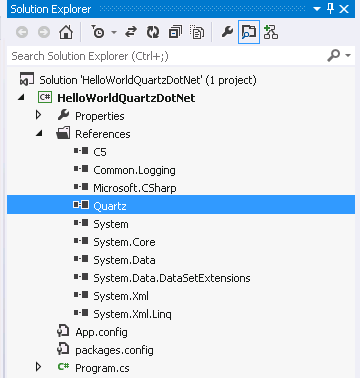Close the Solution Explorer panel

[x=344, y=9]
